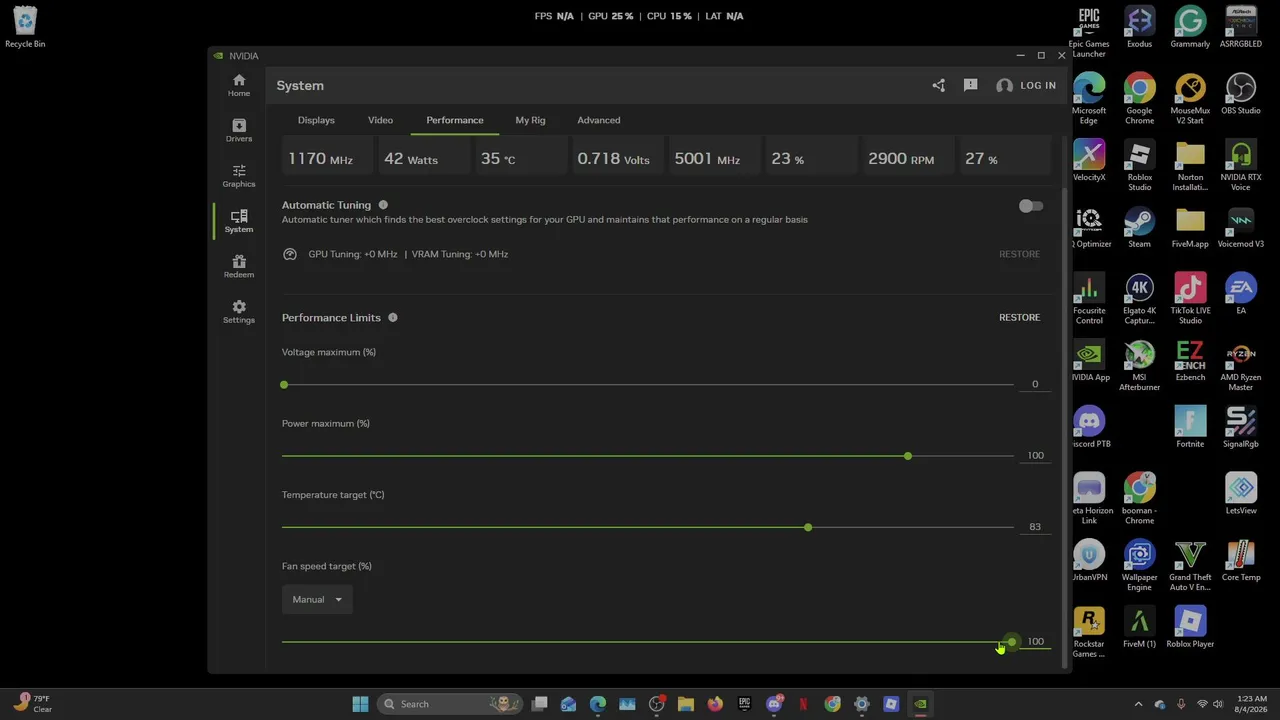The height and width of the screenshot is (720, 1280).
Task: Click the Roblox Player desktop icon
Action: (1190, 628)
